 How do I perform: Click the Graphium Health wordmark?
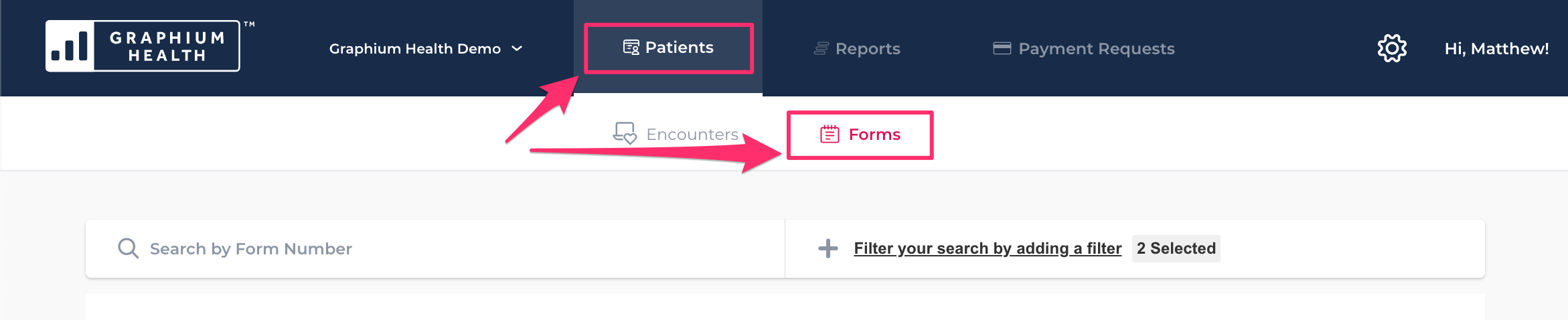(x=167, y=47)
